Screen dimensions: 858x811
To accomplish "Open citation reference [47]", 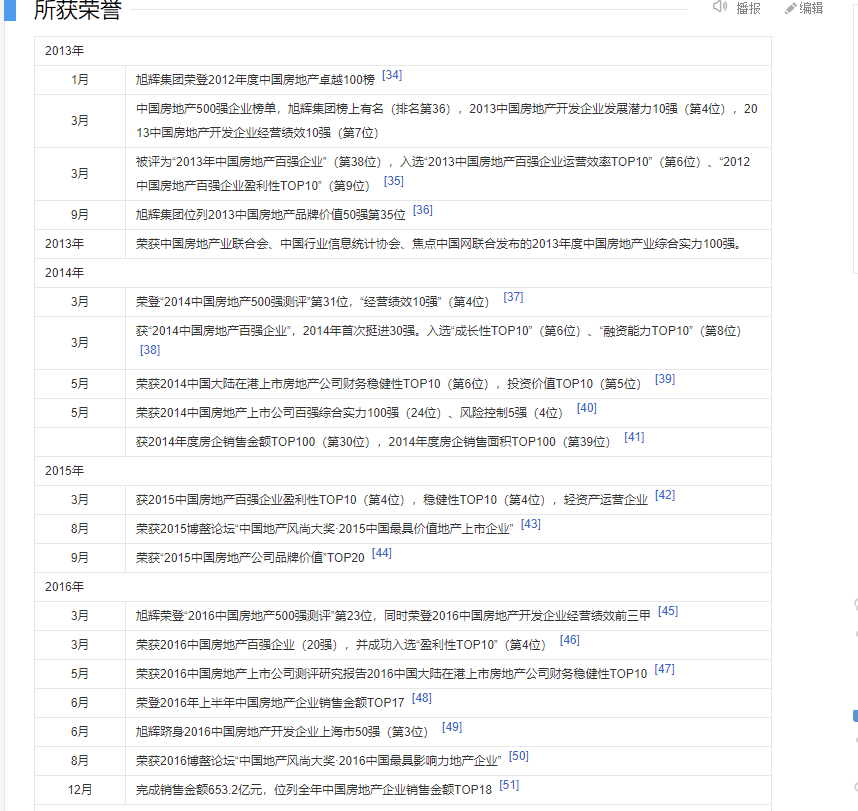I will (665, 669).
